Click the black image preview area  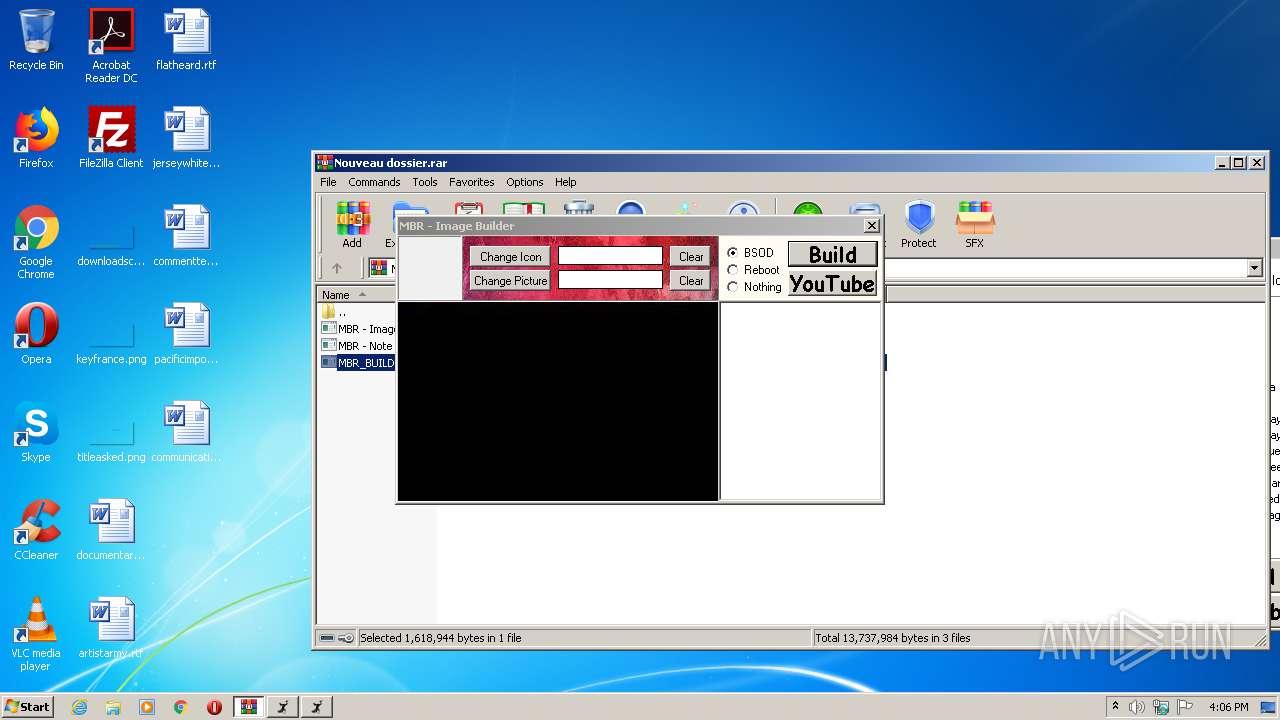(558, 401)
